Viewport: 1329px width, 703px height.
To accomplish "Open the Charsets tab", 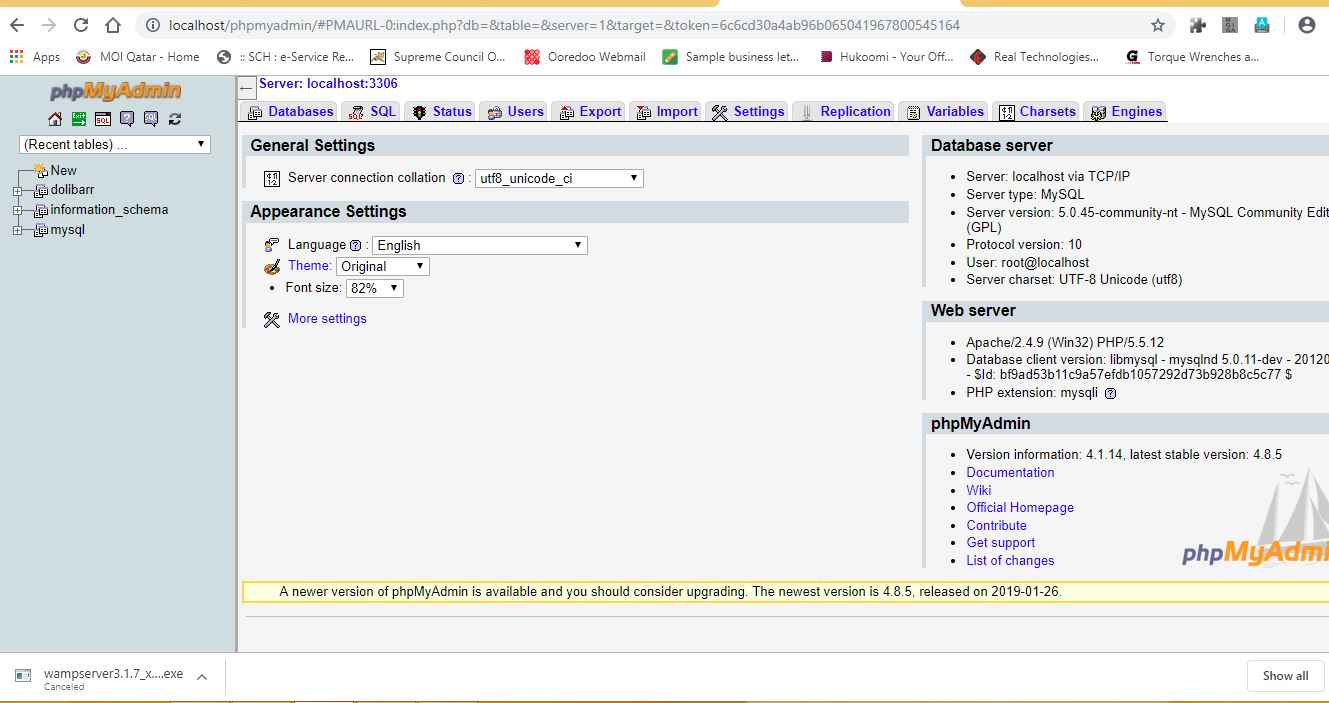I will point(1037,112).
